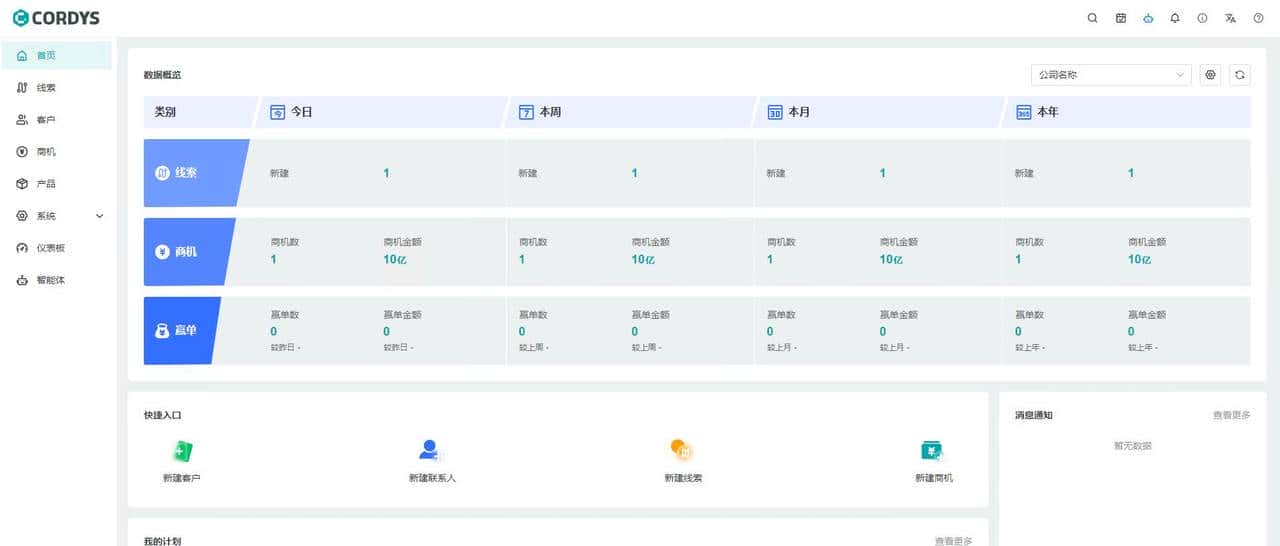
Task: Click the 新建联系人 quick entry label
Action: (432, 478)
